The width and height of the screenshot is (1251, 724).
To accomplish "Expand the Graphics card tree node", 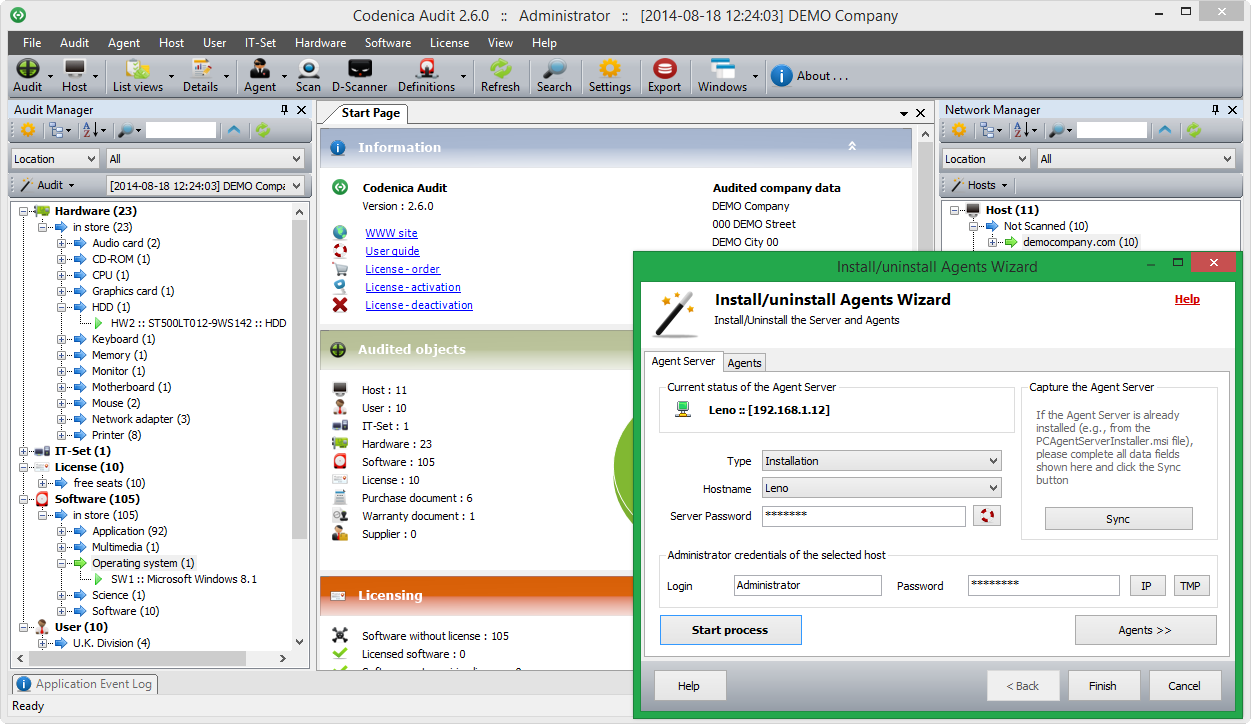I will click(x=62, y=291).
